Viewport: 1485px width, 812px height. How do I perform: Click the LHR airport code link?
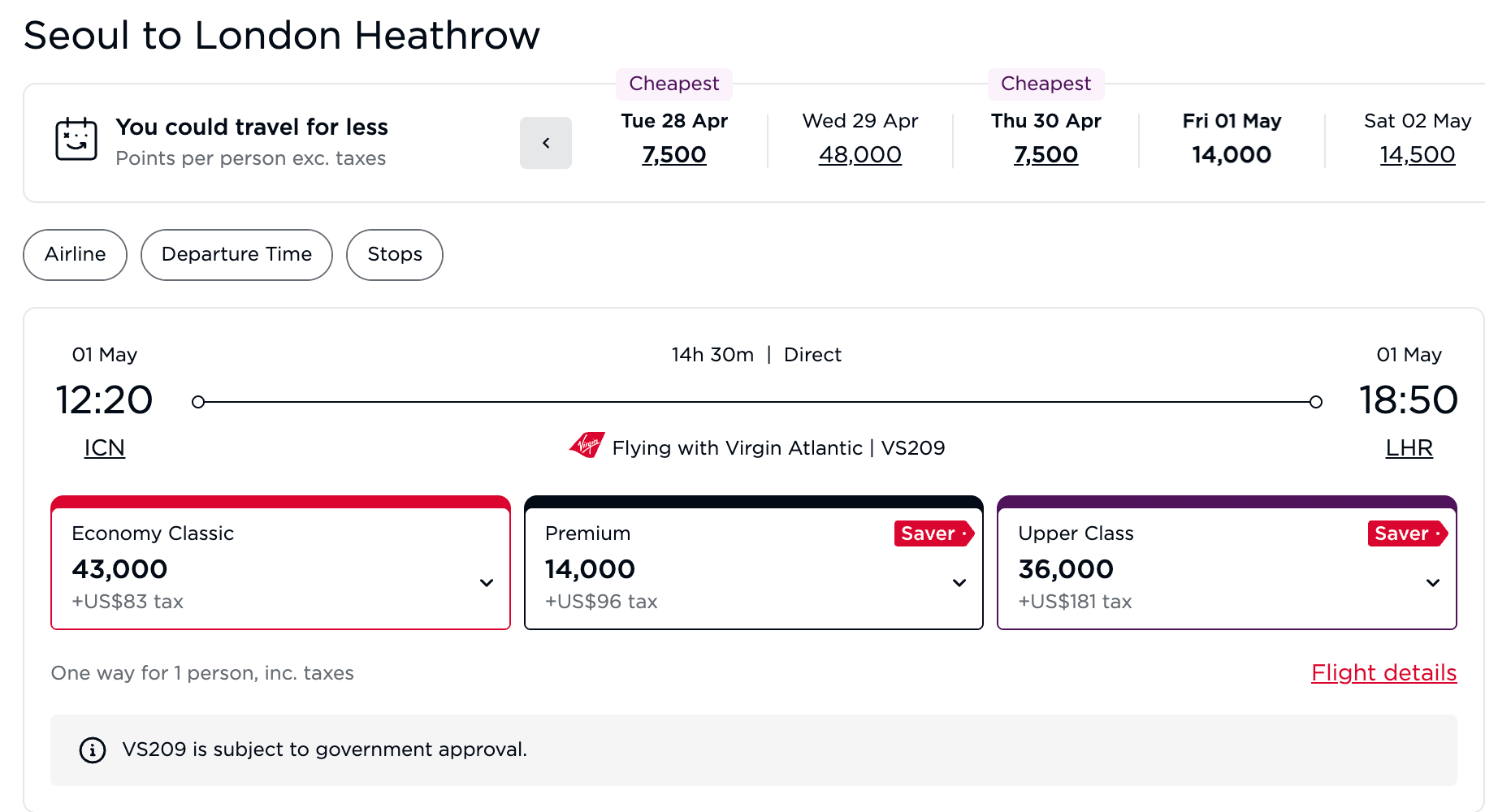point(1409,448)
